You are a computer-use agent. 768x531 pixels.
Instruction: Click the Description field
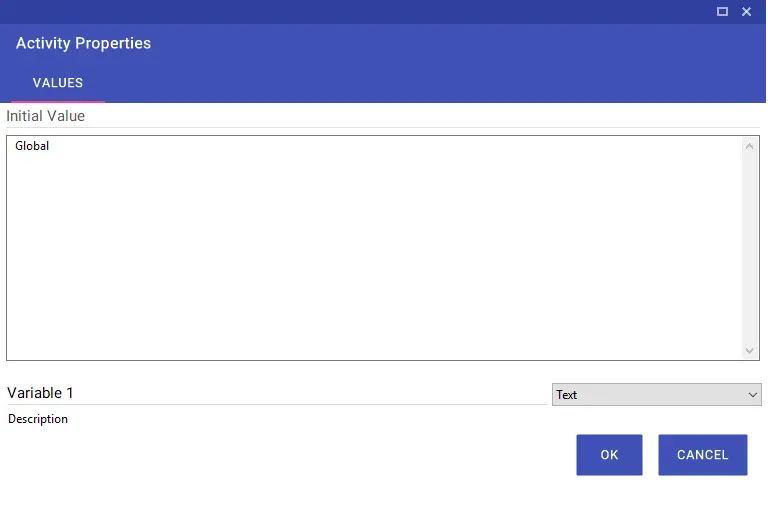38,419
